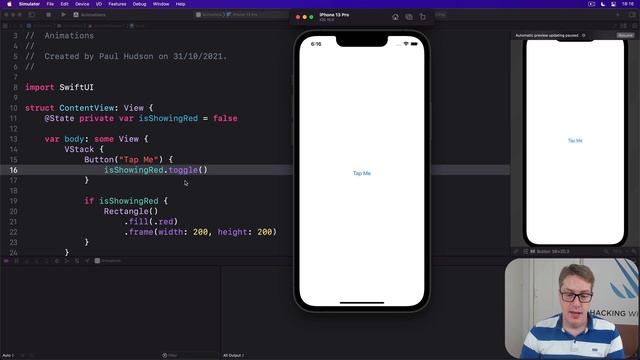
Task: Toggle the Xcode navigator sidebar
Action: [x=32, y=14]
